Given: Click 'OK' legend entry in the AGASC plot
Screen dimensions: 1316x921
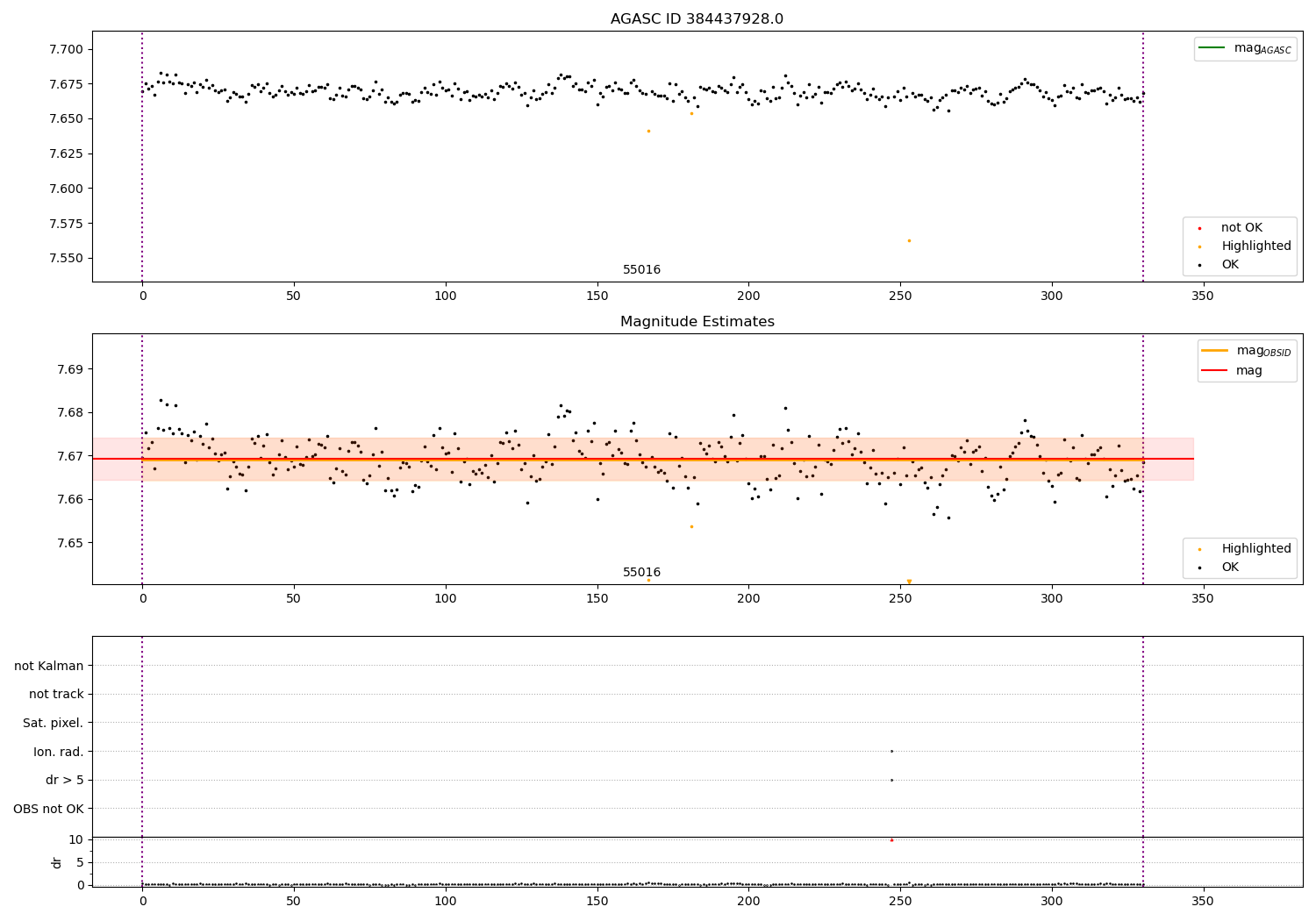Looking at the screenshot, I should click(1219, 265).
